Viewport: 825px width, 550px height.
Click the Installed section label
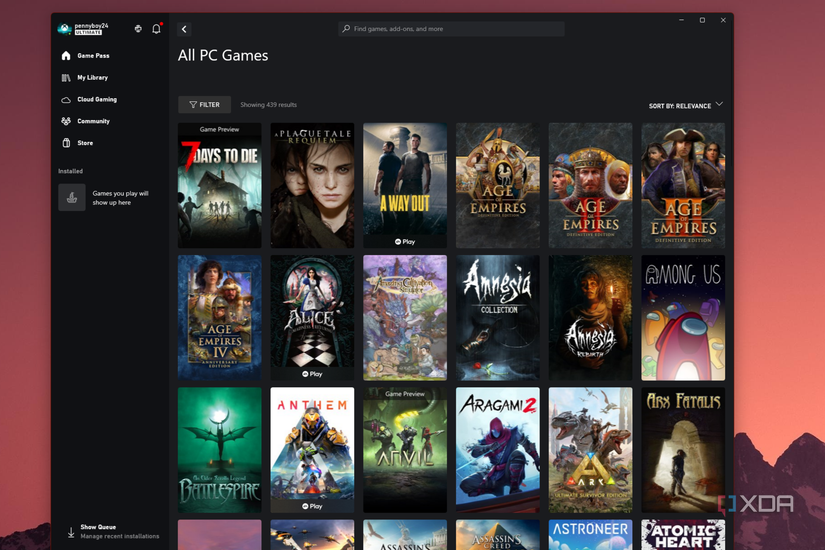click(x=71, y=171)
